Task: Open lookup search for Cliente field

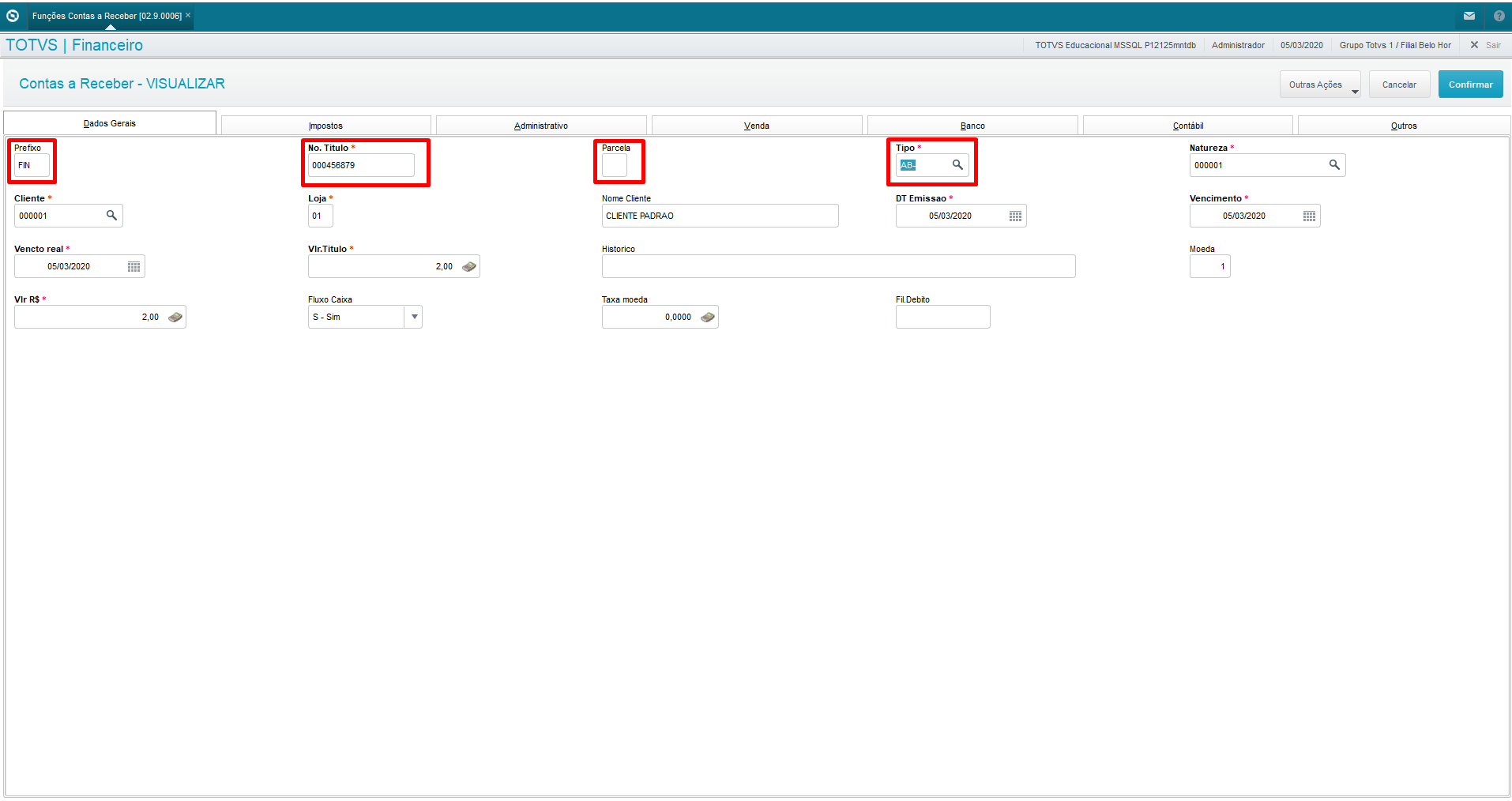Action: [x=111, y=216]
